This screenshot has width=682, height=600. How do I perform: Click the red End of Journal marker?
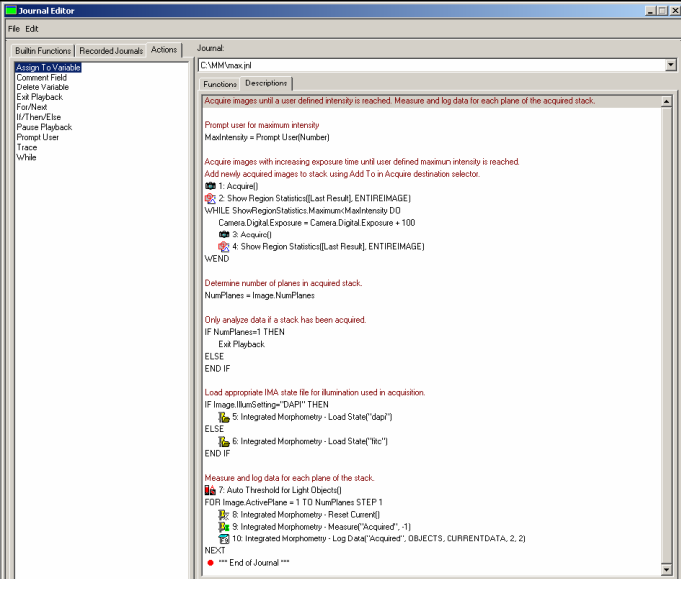tap(210, 562)
